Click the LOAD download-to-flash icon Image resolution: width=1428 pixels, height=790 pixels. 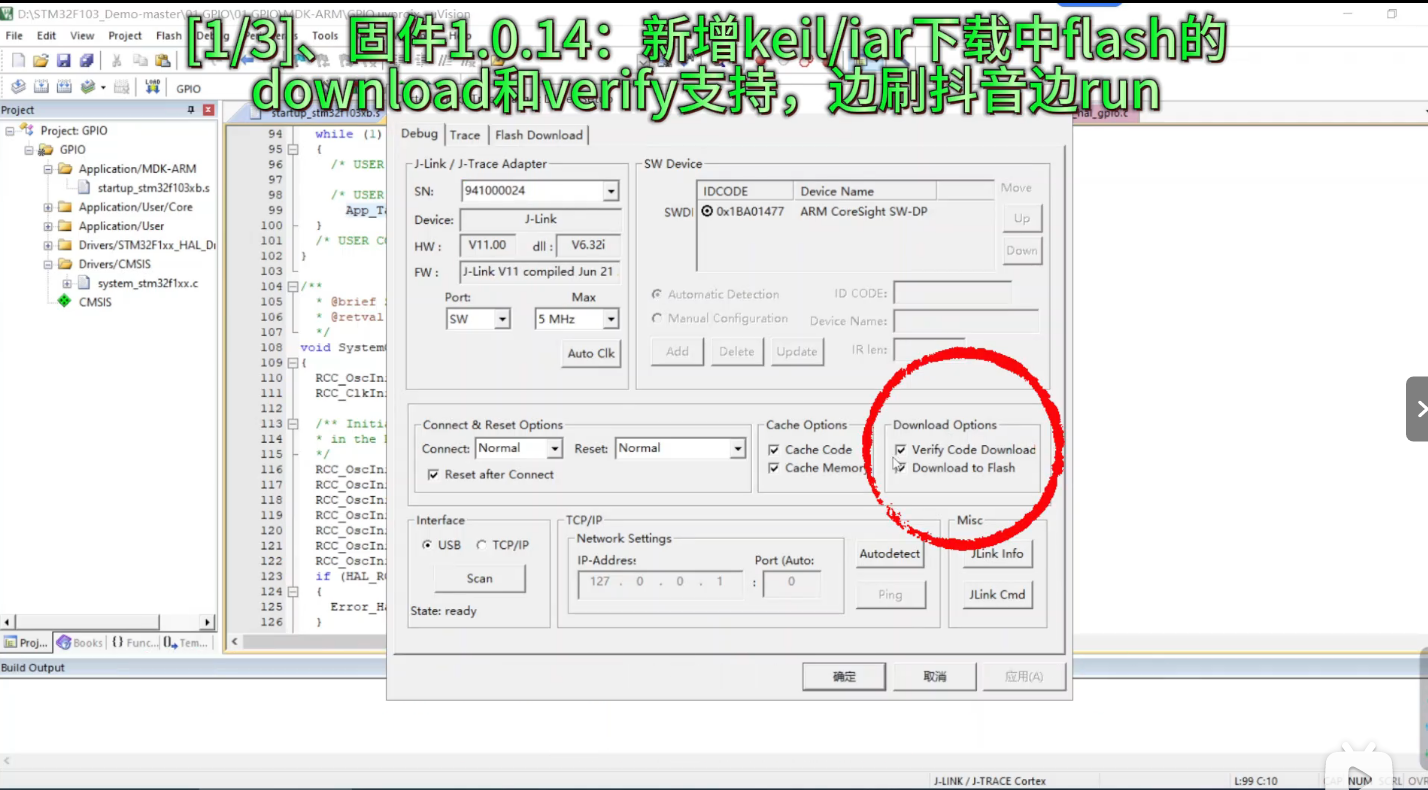pyautogui.click(x=152, y=87)
